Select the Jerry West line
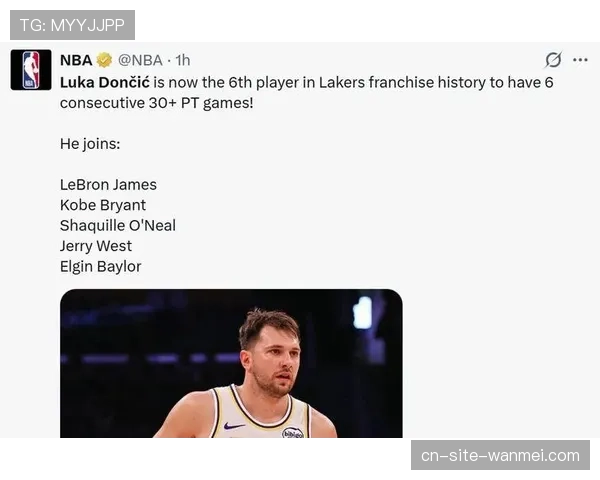Screen dimensions: 600x480 pyautogui.click(x=96, y=246)
